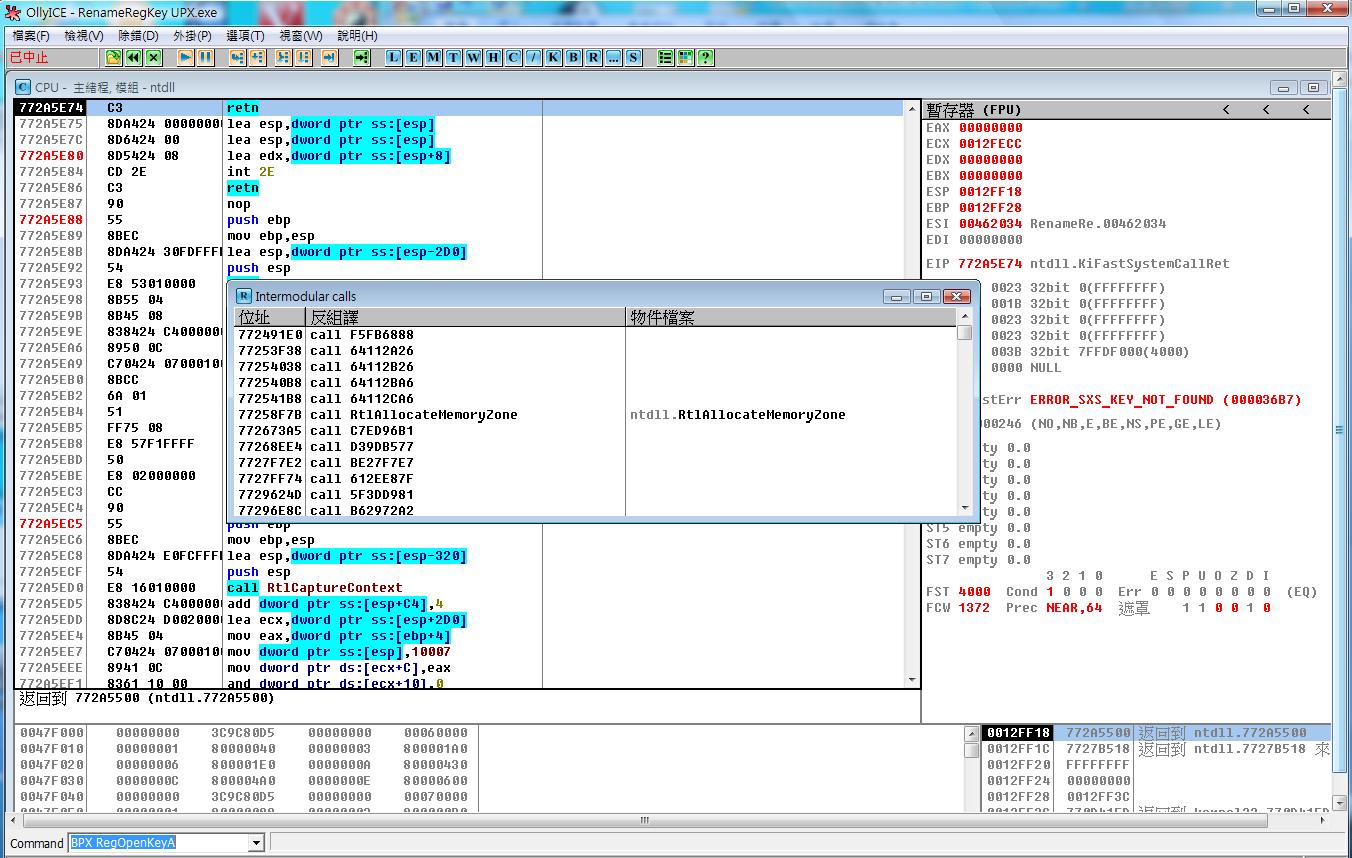The height and width of the screenshot is (858, 1352).
Task: Open Executable modules with the E icon
Action: pos(414,58)
